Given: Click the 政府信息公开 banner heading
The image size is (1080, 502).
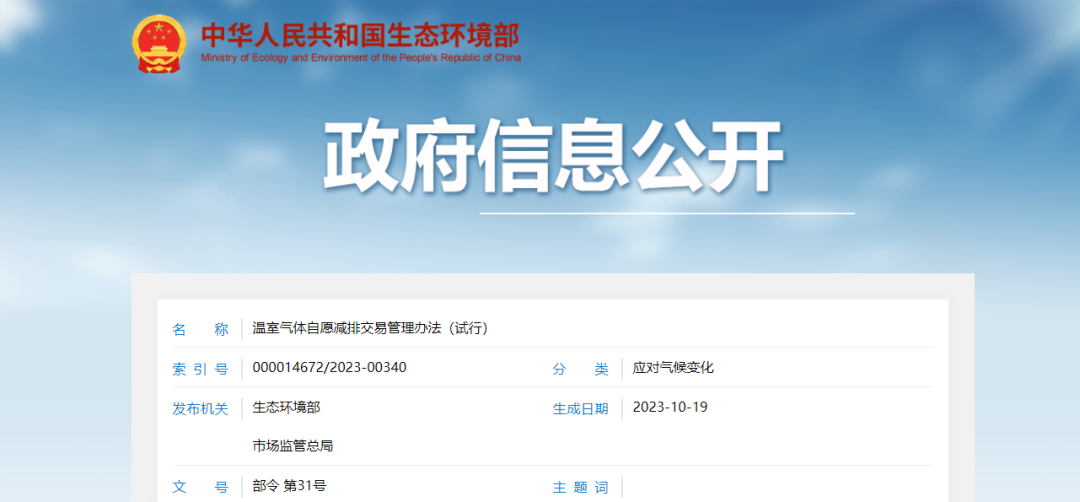Looking at the screenshot, I should point(553,157).
